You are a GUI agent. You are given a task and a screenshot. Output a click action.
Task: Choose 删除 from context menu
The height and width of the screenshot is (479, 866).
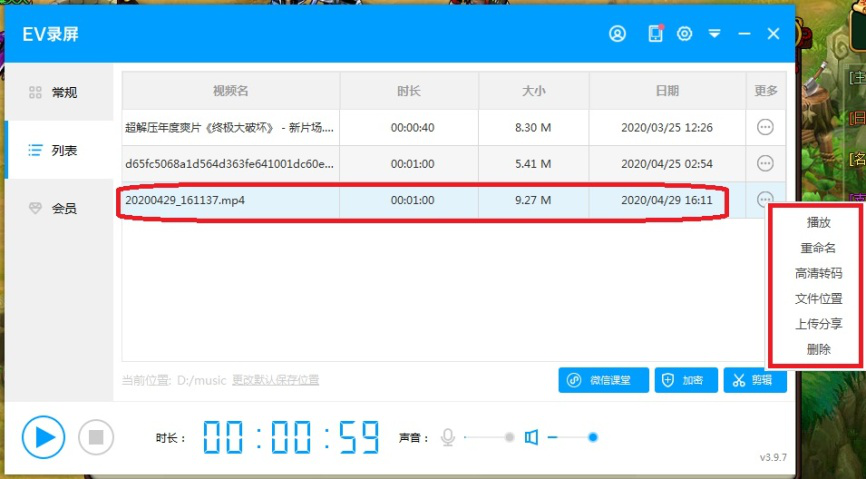coord(819,349)
